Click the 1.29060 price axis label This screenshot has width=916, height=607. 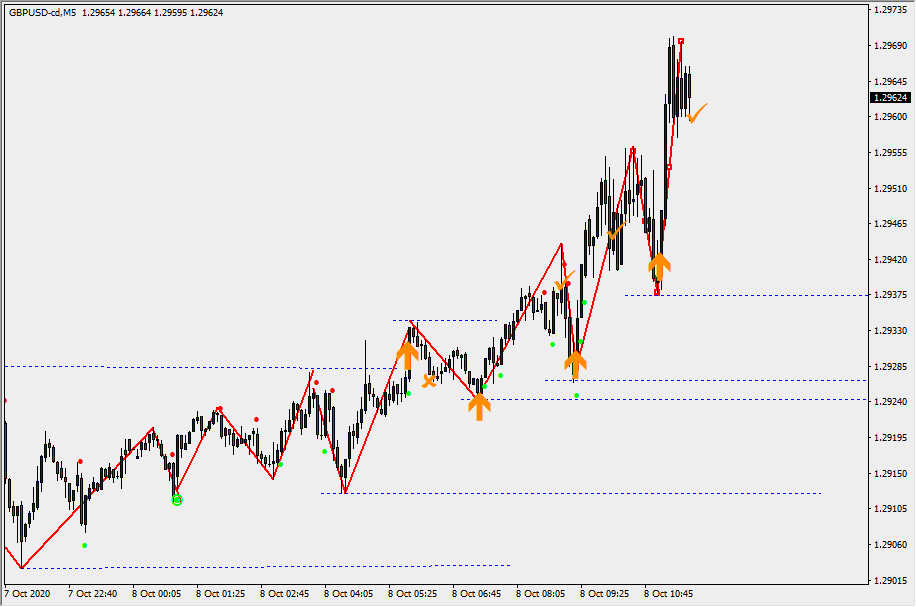889,545
